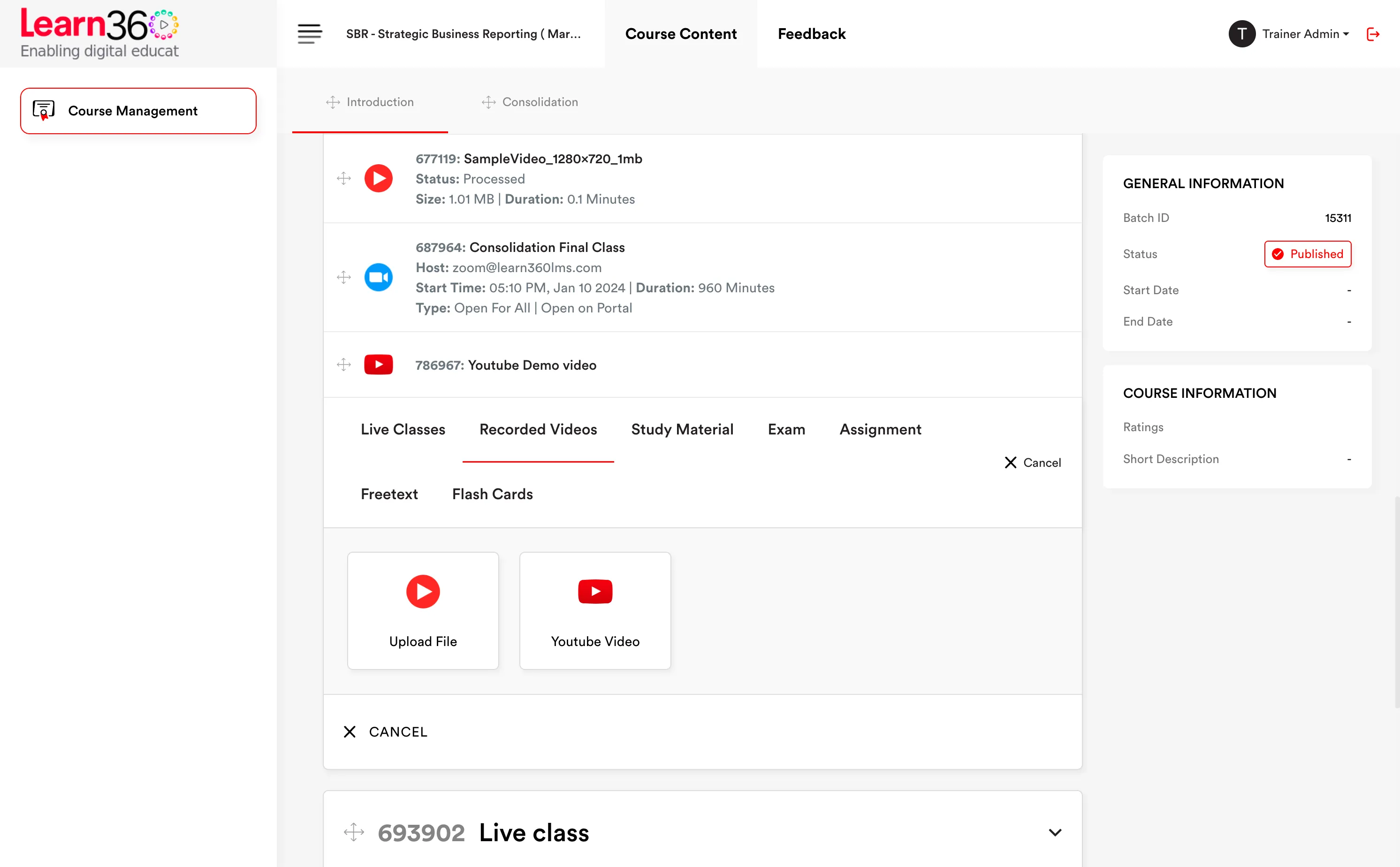Expand the 693902 Live class section chevron
1400x867 pixels.
click(x=1055, y=833)
